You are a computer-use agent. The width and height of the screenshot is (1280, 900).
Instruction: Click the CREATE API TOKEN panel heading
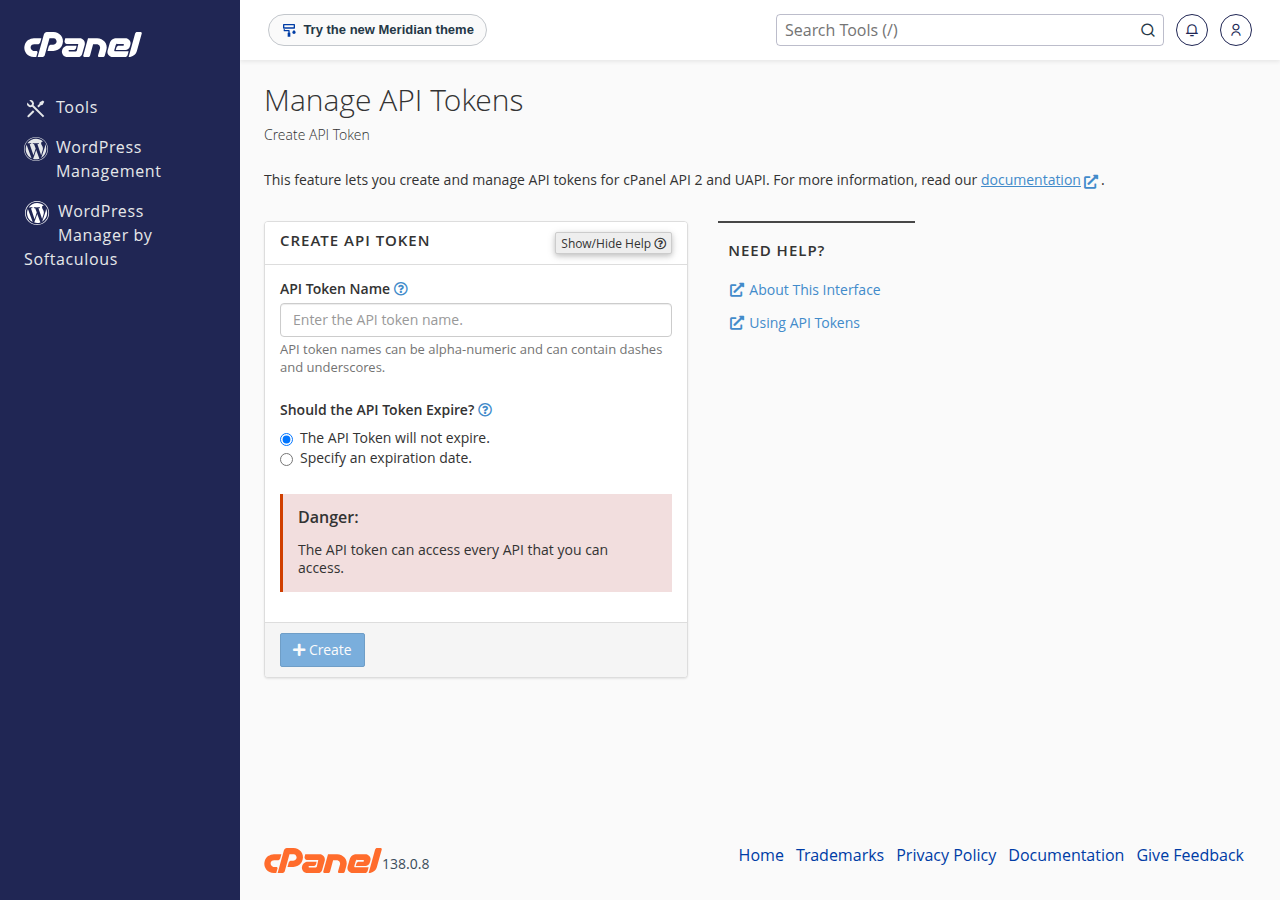point(355,241)
